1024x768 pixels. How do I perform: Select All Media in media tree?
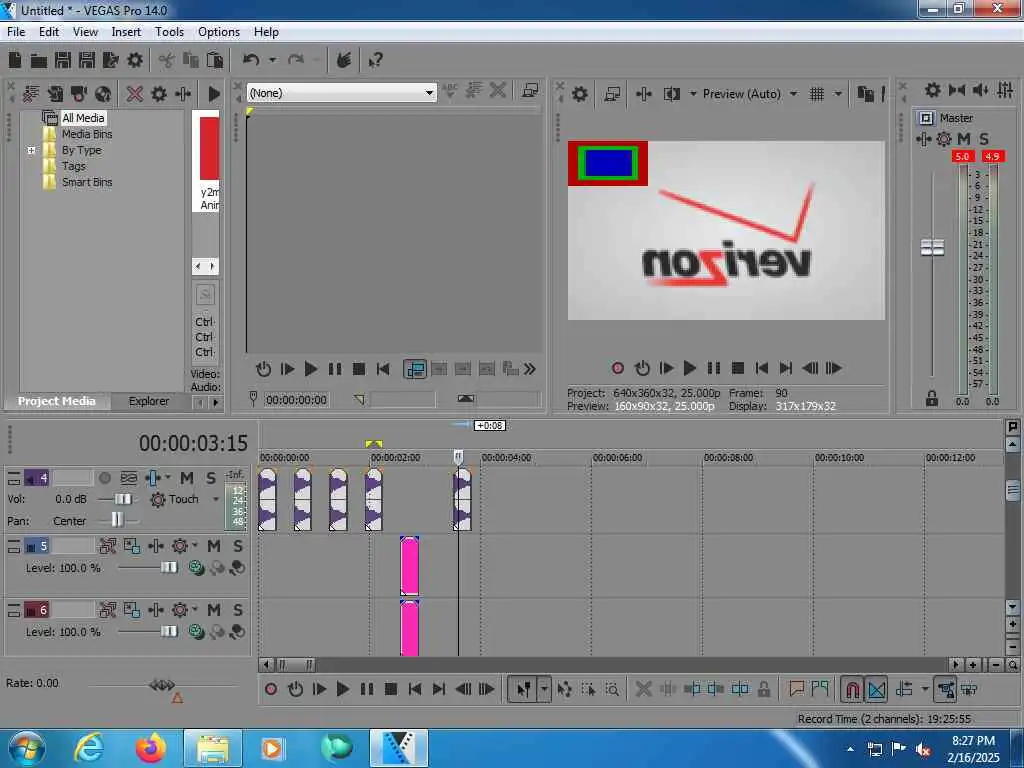click(x=83, y=118)
